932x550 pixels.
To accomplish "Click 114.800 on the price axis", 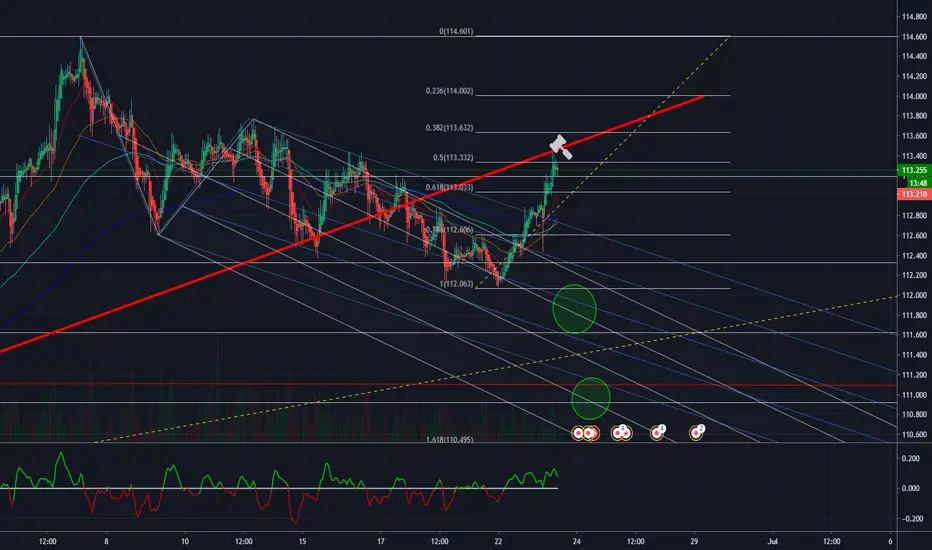I will click(x=914, y=17).
